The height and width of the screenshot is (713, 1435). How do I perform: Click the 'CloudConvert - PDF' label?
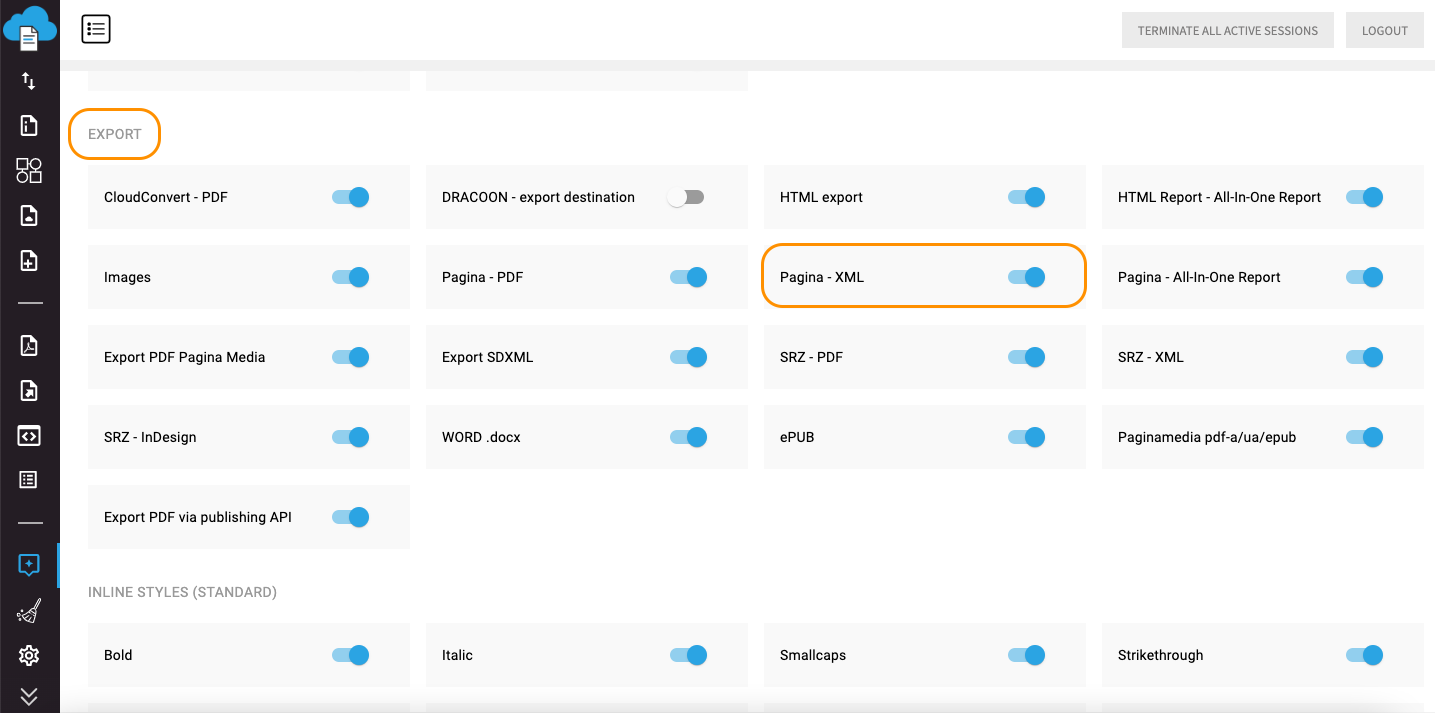tap(166, 197)
